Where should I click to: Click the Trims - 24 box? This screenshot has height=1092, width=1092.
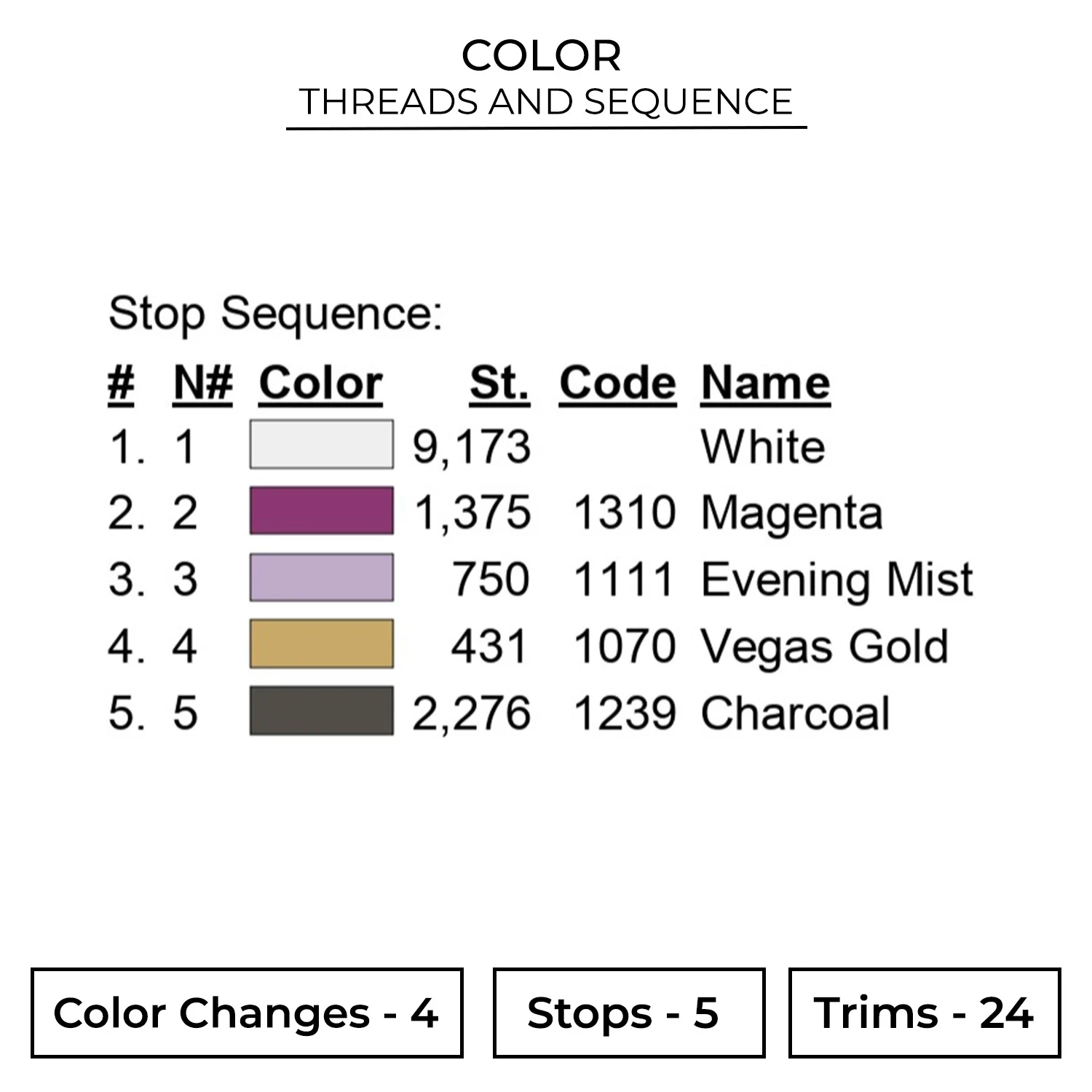pyautogui.click(x=924, y=1013)
